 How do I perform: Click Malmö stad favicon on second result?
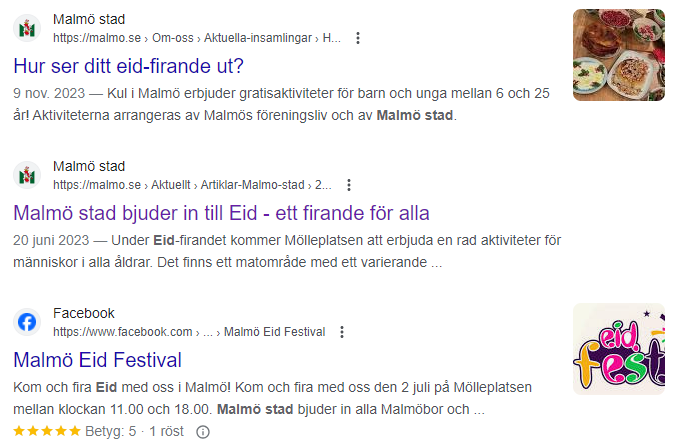click(27, 175)
